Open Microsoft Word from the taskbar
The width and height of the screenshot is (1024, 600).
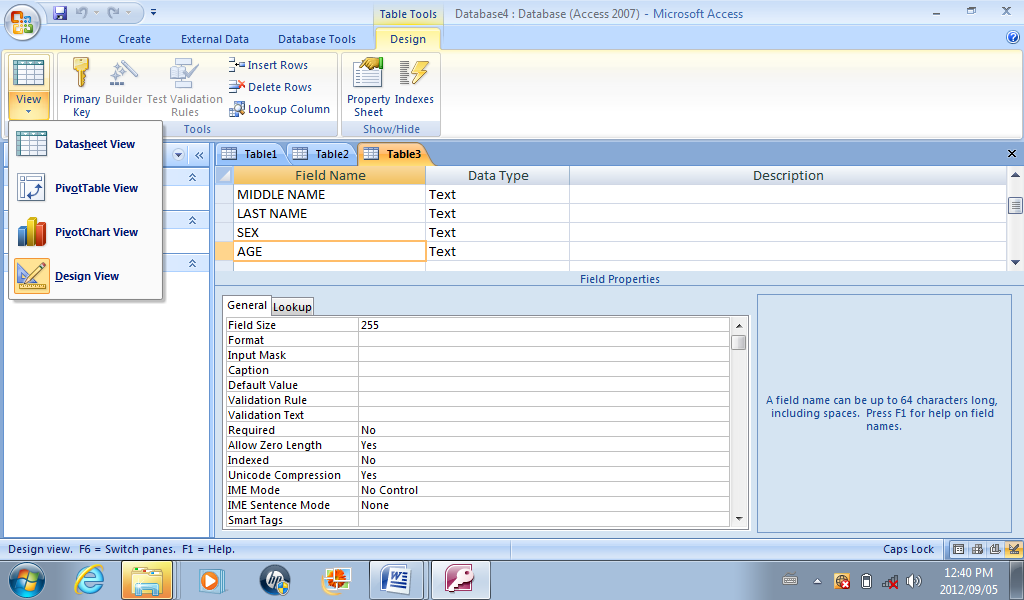click(396, 579)
